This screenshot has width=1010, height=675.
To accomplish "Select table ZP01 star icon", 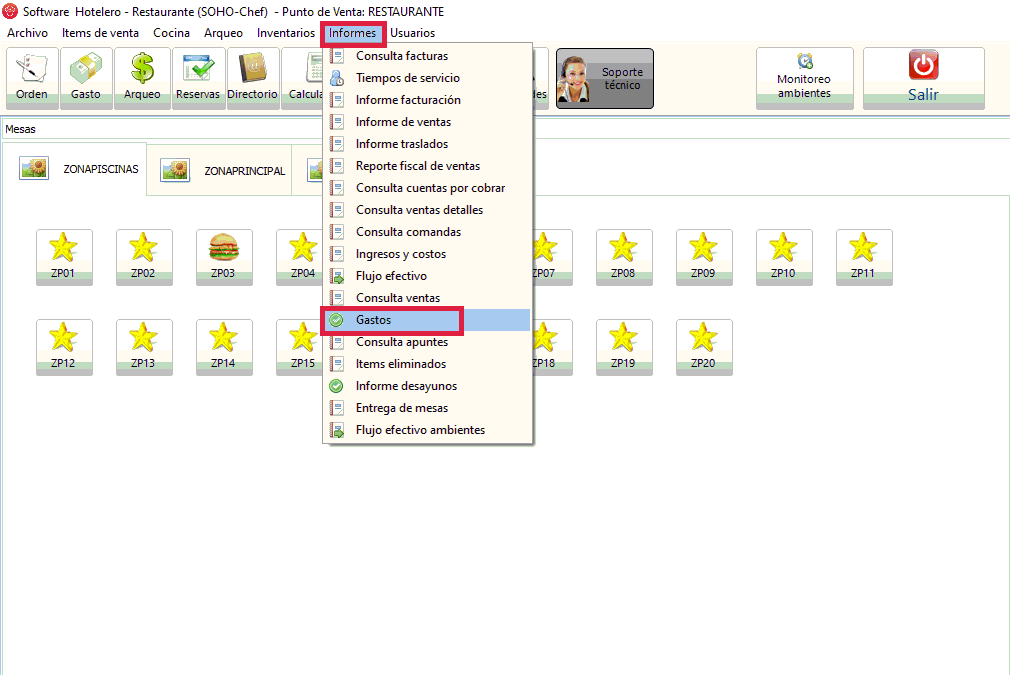I will click(x=63, y=257).
